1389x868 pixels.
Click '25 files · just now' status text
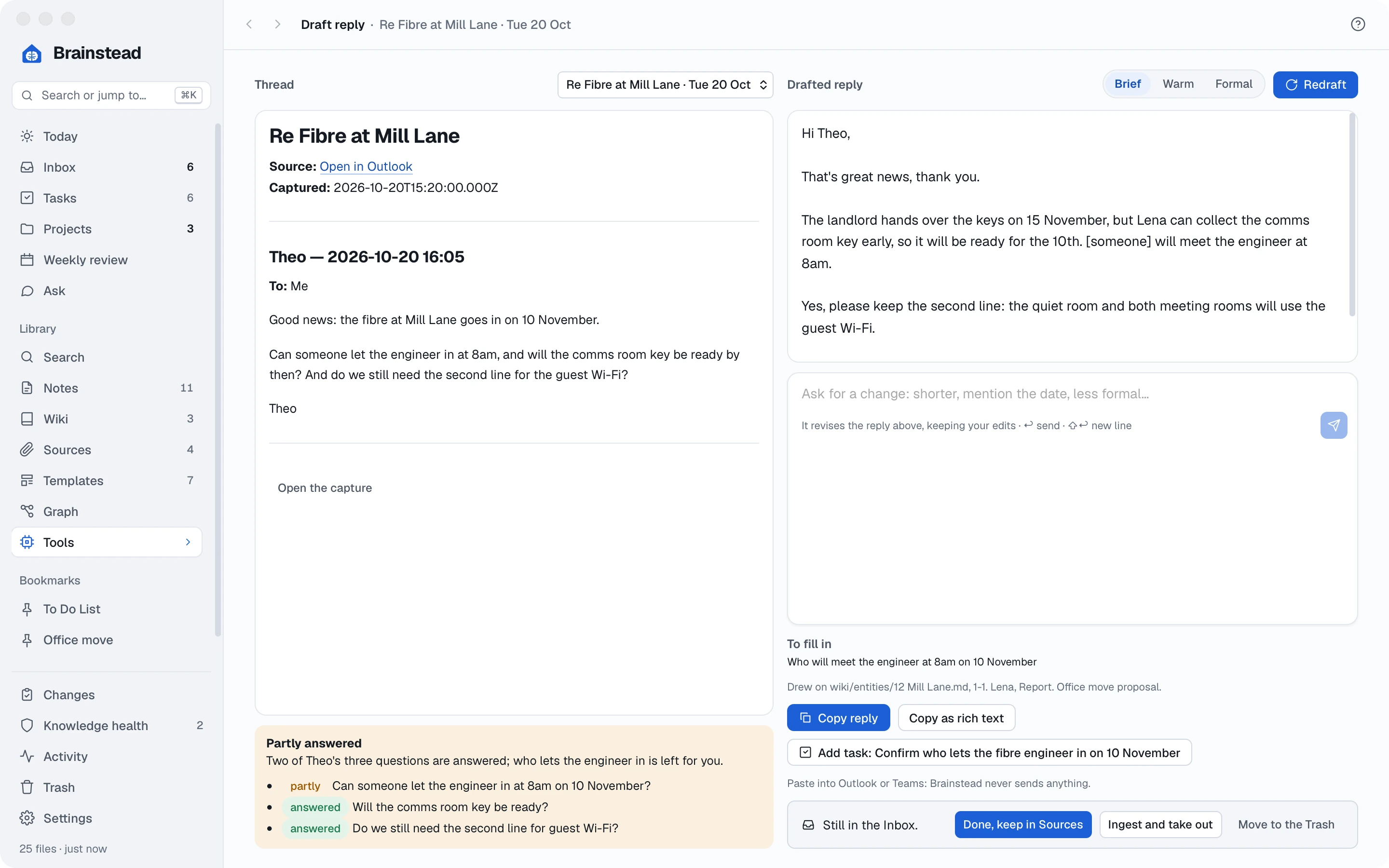(x=63, y=849)
